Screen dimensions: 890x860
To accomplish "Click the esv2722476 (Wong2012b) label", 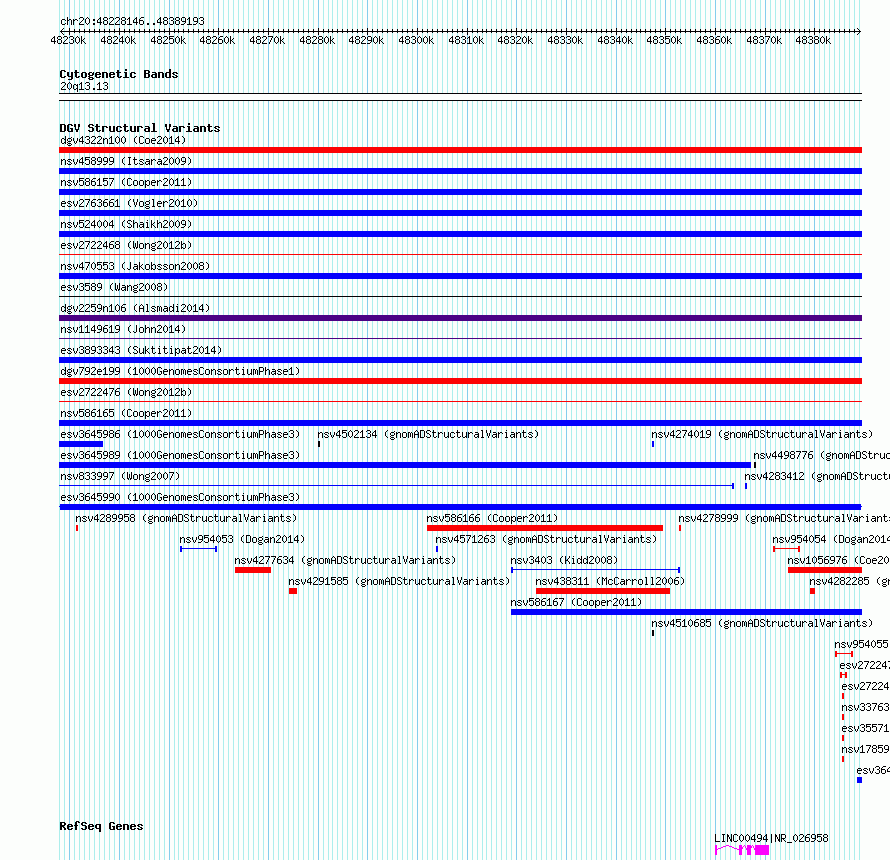I will (x=126, y=392).
